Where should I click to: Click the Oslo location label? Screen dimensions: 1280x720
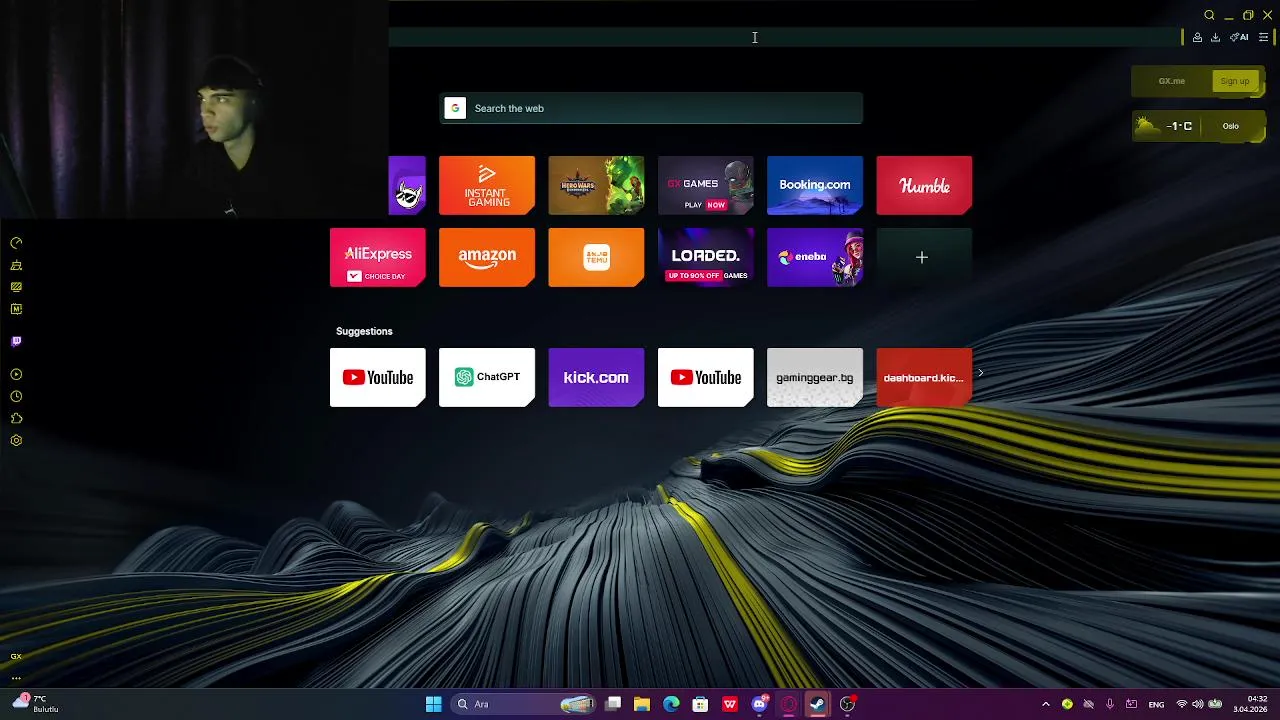point(1230,126)
